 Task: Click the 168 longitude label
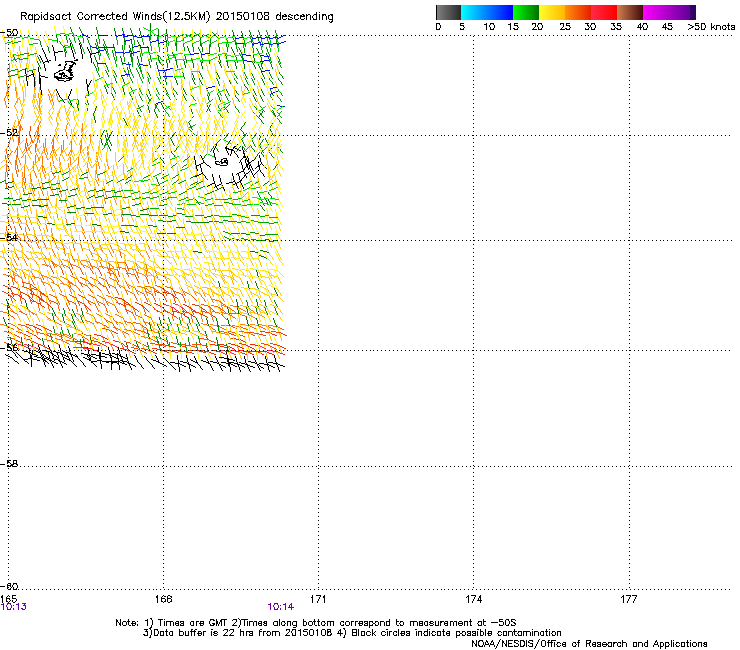click(163, 599)
